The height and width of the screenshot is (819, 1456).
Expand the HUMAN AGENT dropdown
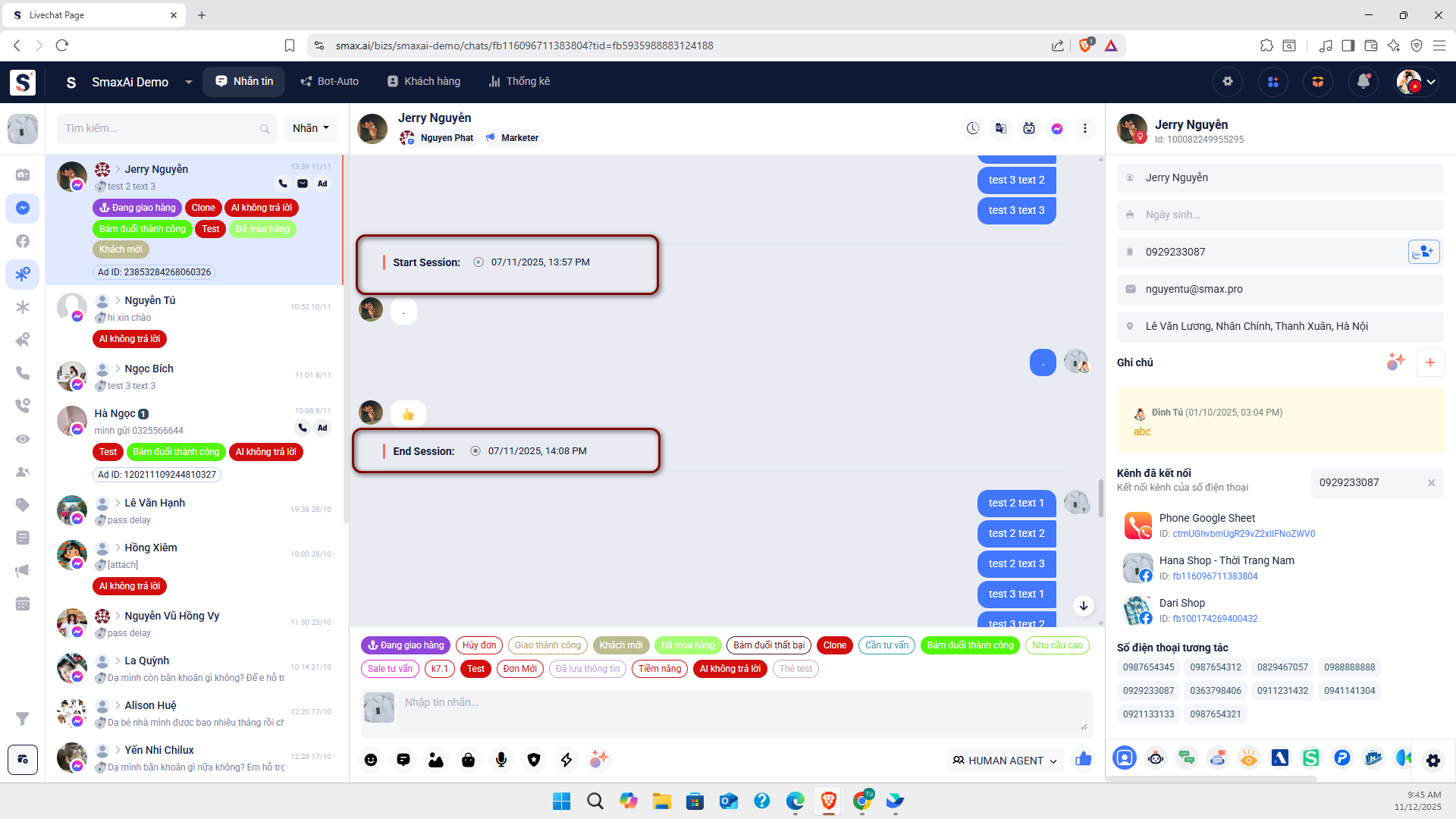pos(1005,761)
